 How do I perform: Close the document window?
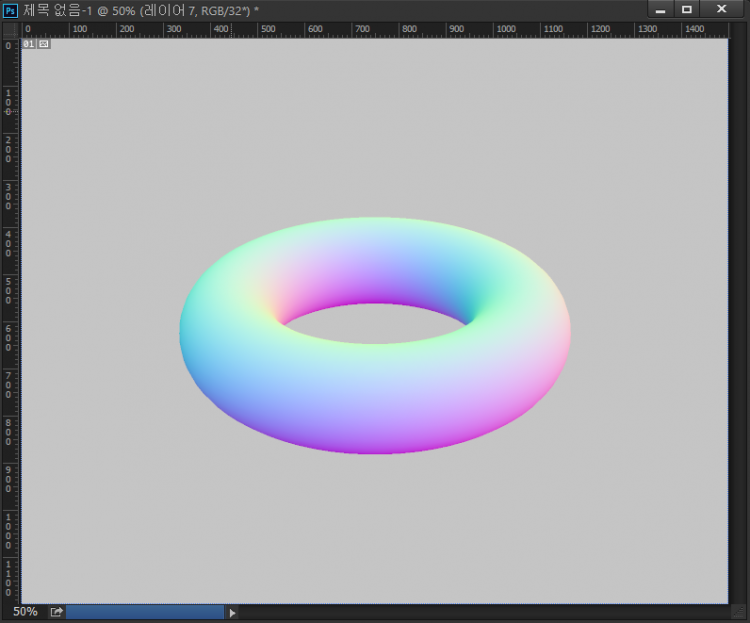(721, 10)
